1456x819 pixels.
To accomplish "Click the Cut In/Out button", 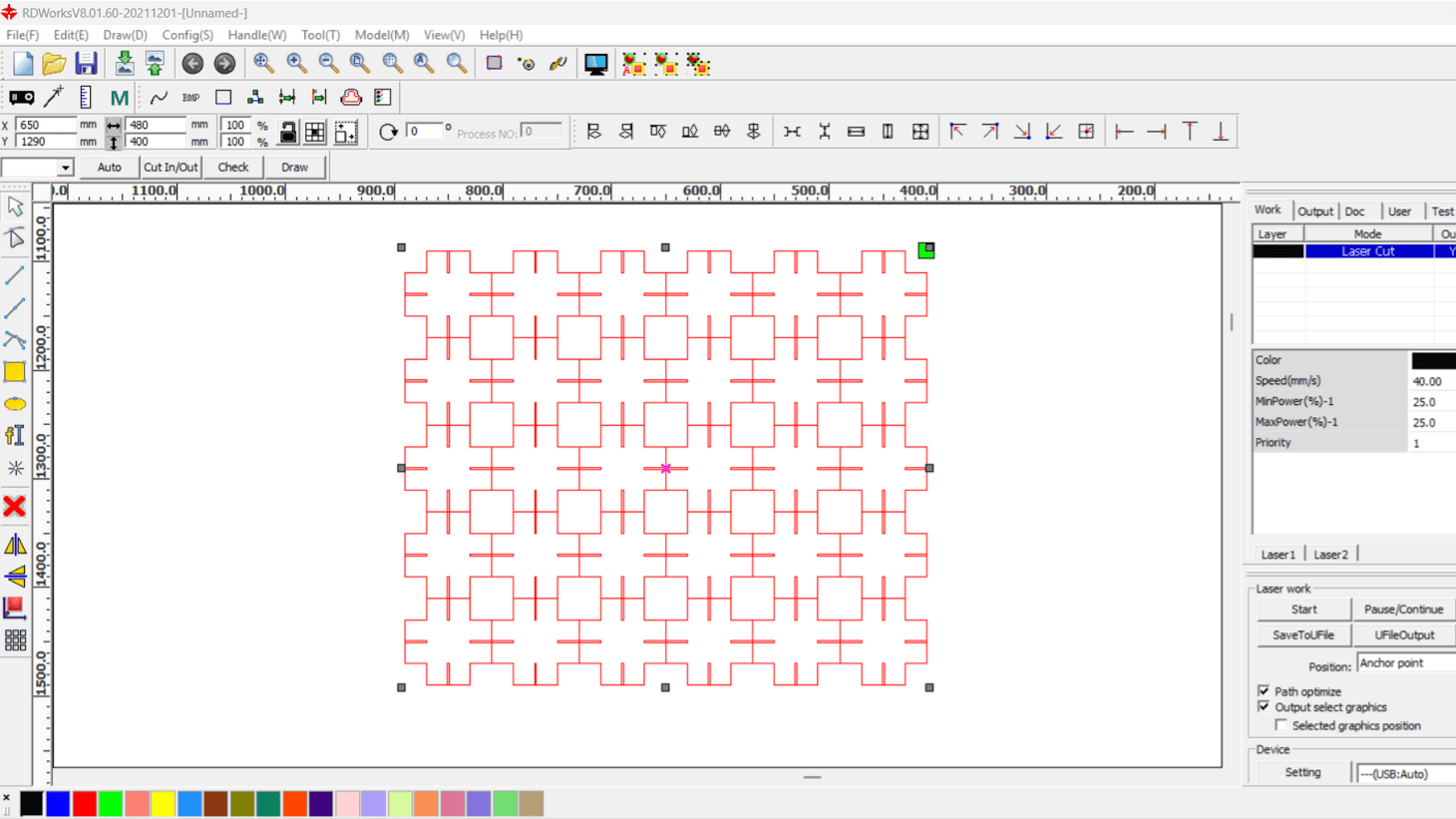I will [171, 168].
